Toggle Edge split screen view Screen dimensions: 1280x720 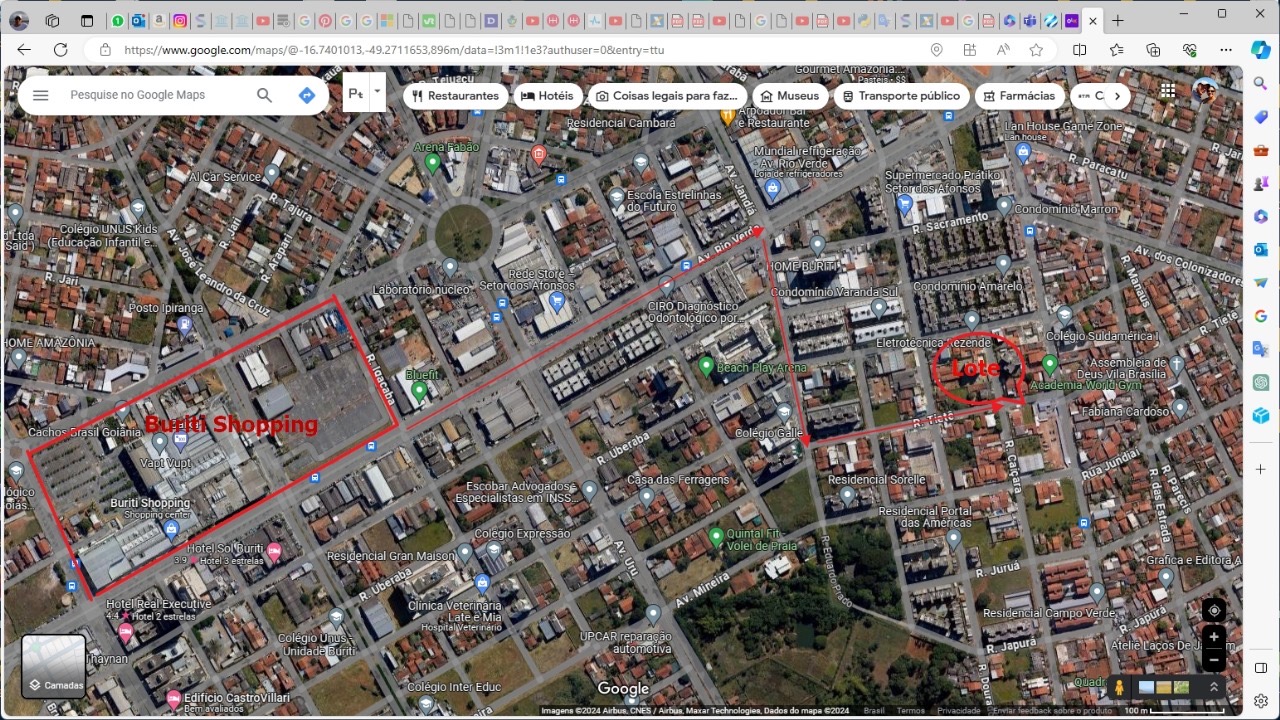pyautogui.click(x=1080, y=50)
